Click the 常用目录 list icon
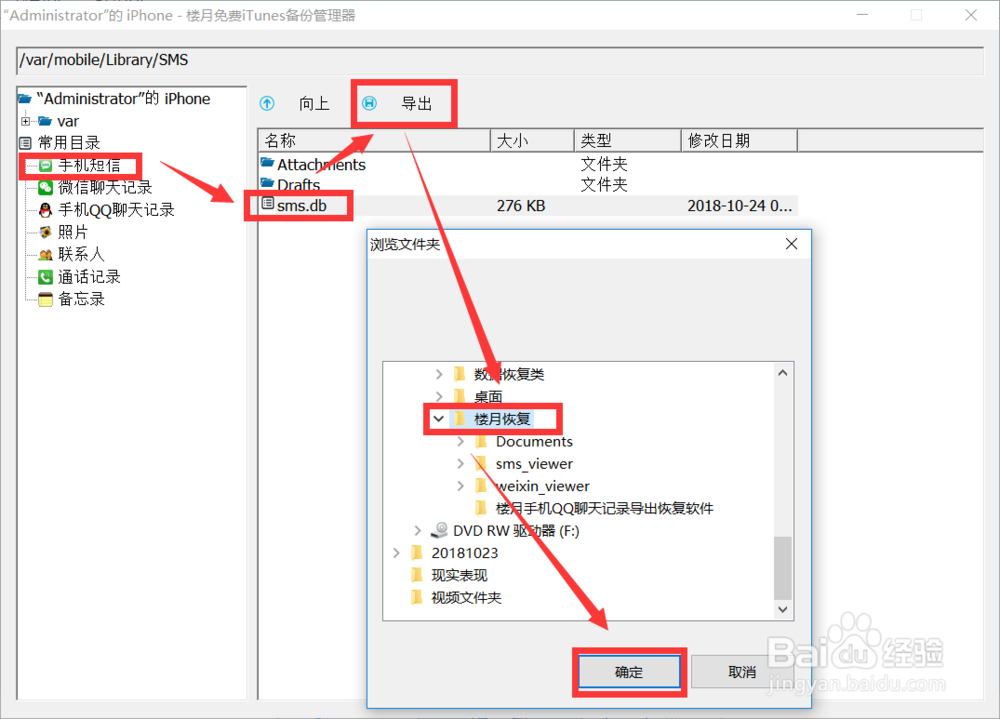1000x719 pixels. (x=25, y=143)
